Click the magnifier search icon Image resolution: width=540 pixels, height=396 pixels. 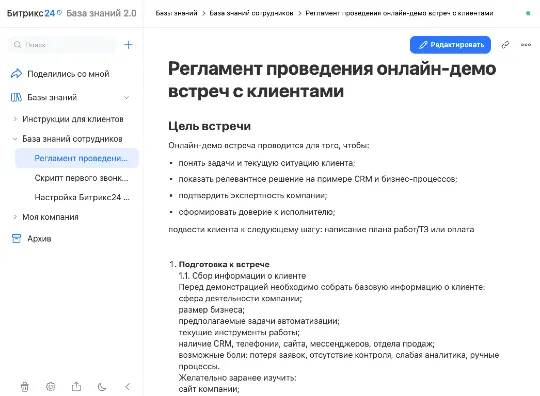17,45
